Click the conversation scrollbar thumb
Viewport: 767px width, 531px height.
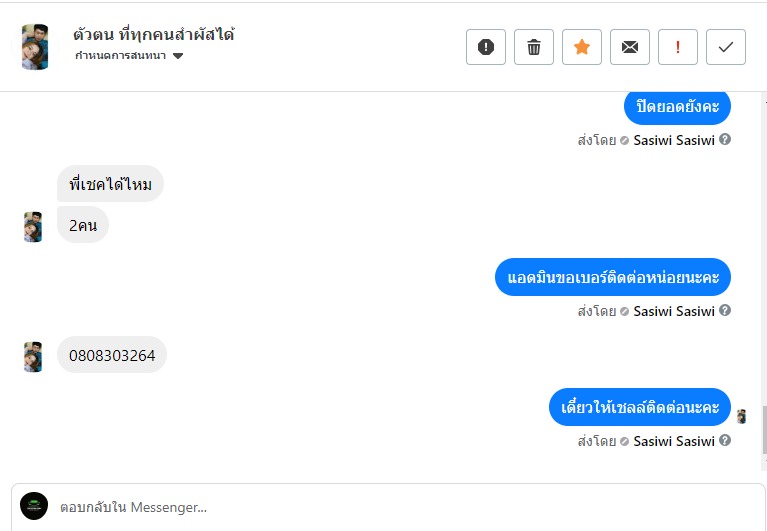coord(763,430)
